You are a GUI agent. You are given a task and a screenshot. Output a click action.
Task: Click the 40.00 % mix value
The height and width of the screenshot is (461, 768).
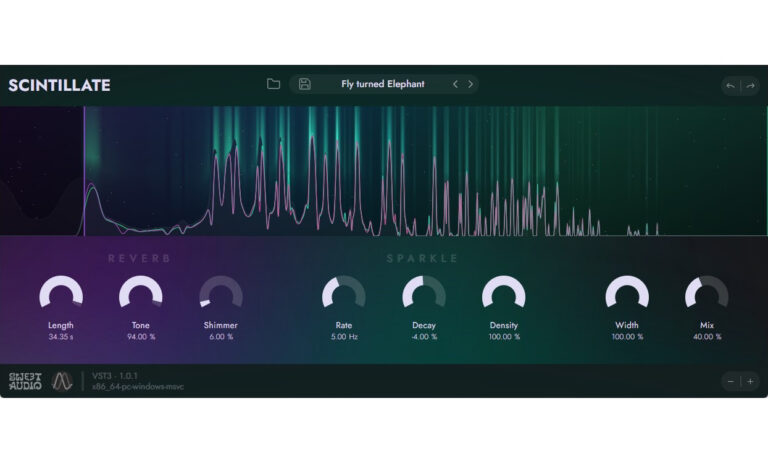tap(707, 337)
